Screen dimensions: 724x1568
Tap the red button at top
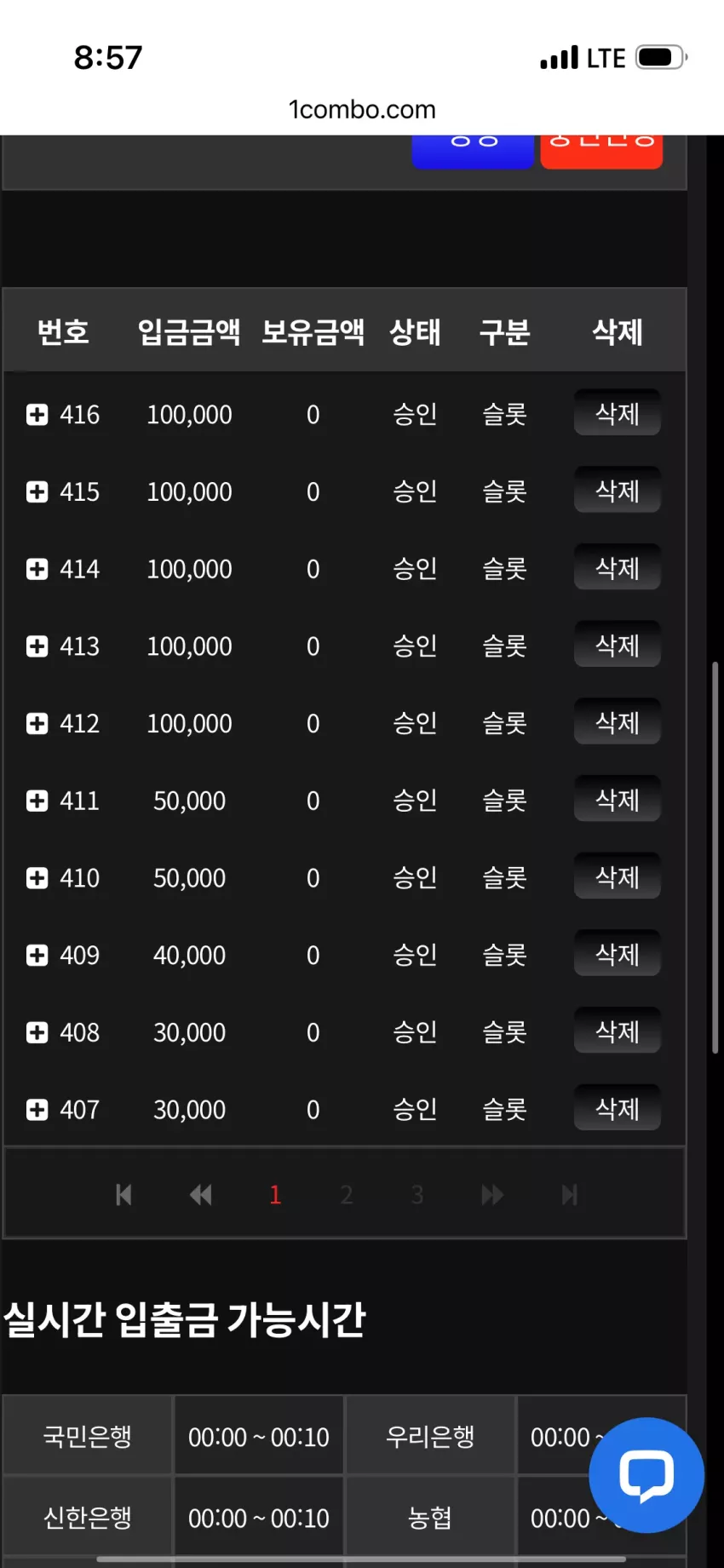coord(601,152)
